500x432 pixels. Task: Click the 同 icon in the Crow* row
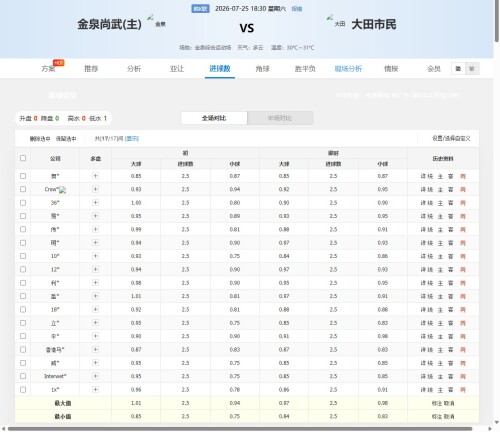(463, 190)
